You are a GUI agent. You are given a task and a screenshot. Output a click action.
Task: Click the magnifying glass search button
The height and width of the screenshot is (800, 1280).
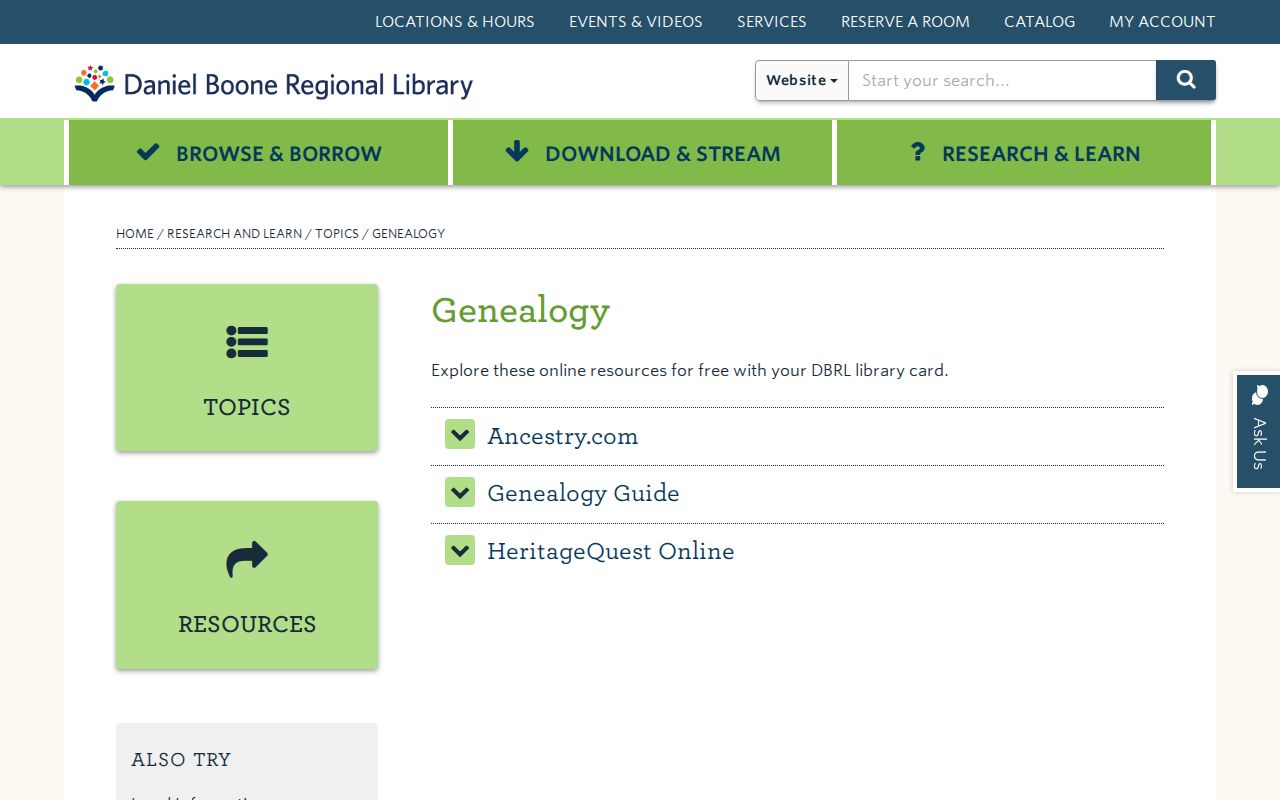[1186, 80]
